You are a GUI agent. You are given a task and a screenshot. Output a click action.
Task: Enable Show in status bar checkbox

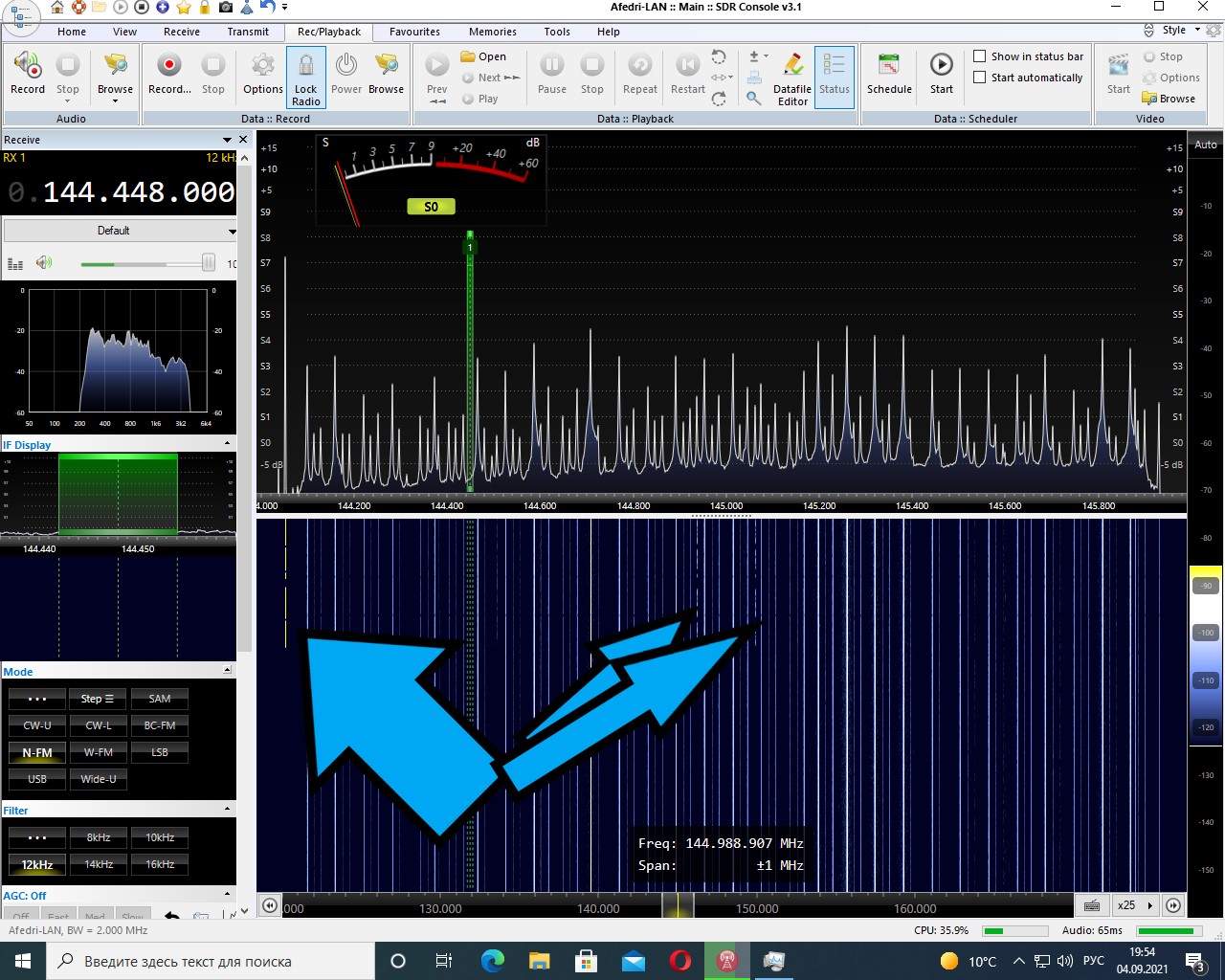pos(980,56)
